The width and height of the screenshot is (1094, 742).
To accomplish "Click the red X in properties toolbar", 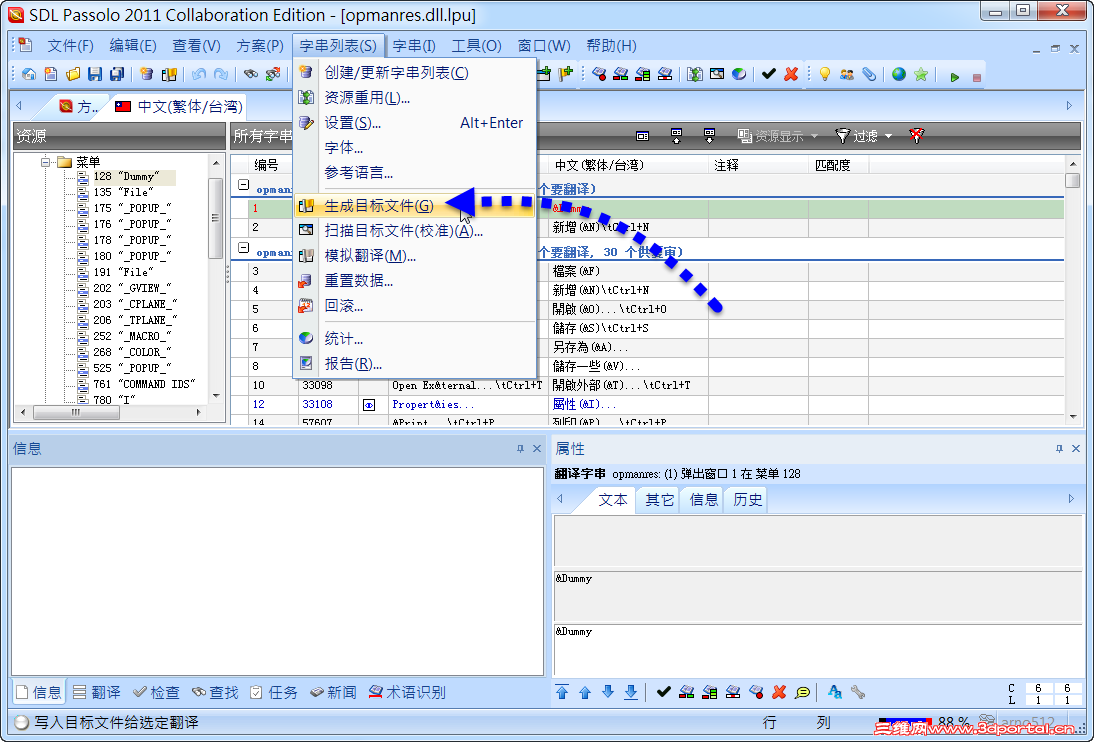I will pos(779,692).
